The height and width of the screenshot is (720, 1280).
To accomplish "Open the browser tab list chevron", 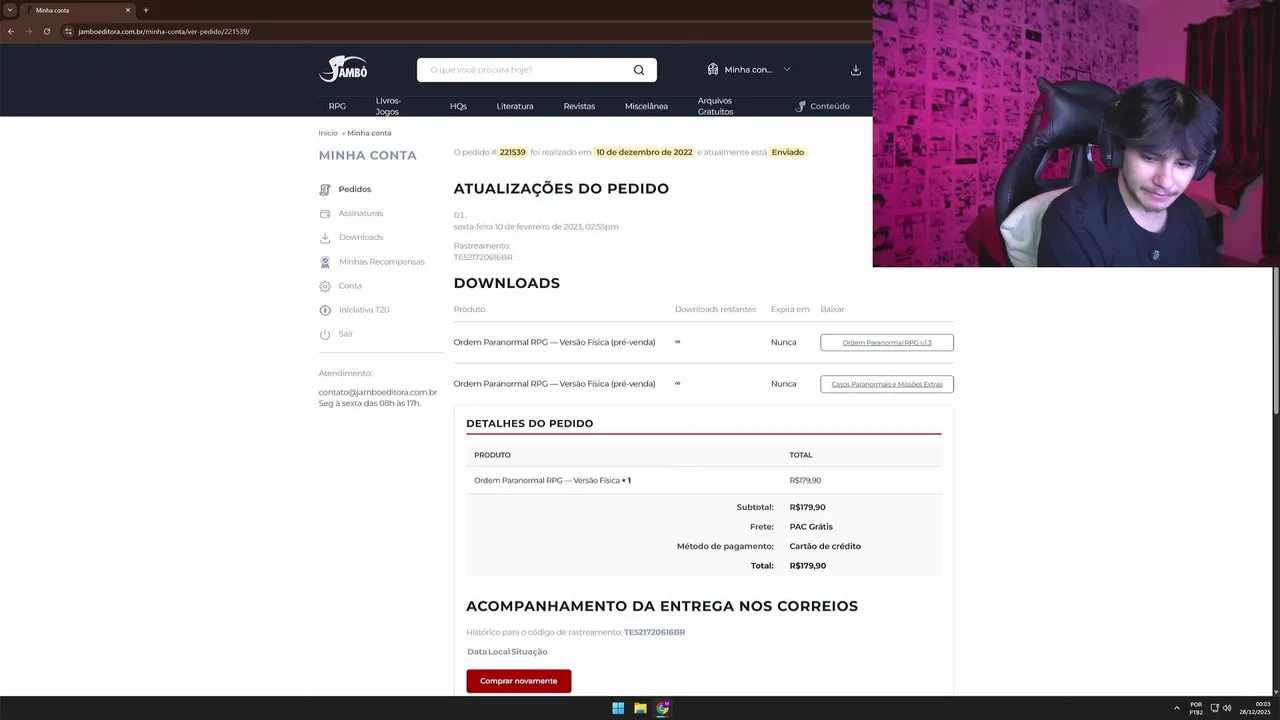I will click(x=9, y=10).
